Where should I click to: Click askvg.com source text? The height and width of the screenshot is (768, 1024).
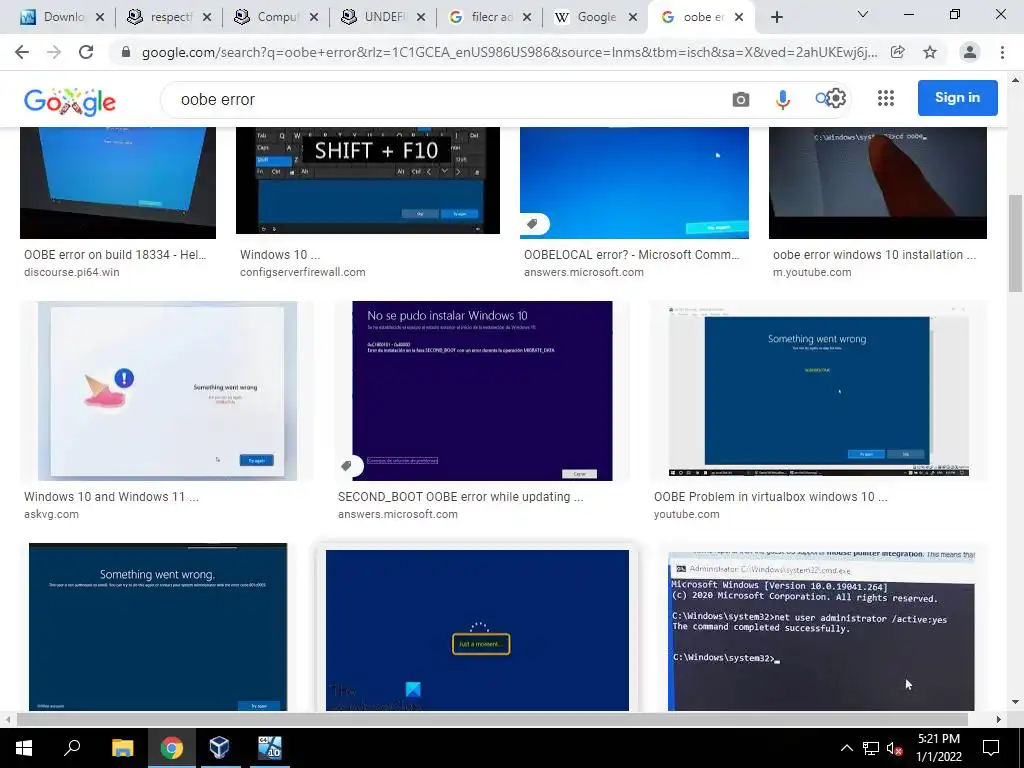(x=51, y=515)
